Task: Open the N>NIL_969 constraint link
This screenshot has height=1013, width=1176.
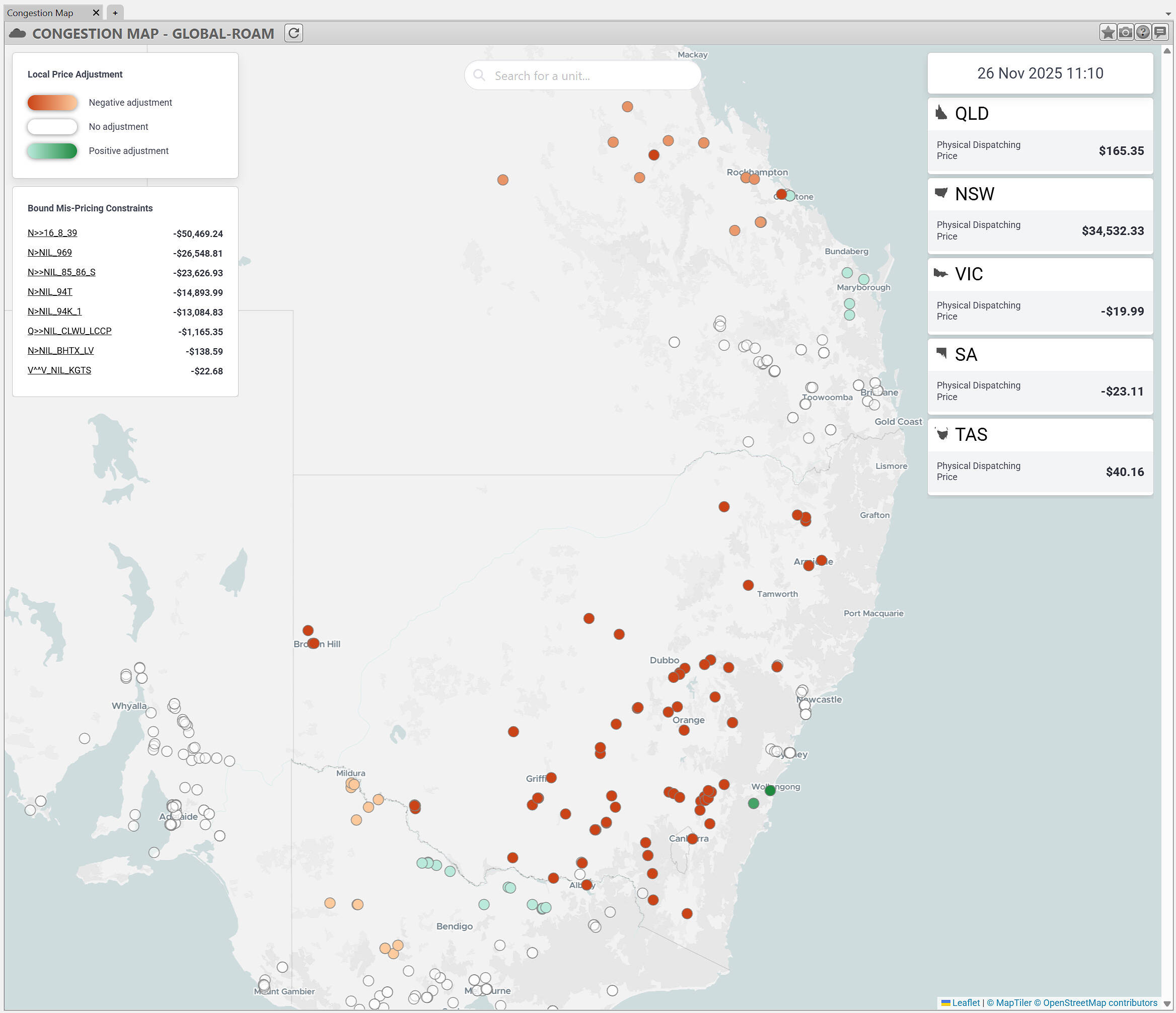Action: coord(50,253)
